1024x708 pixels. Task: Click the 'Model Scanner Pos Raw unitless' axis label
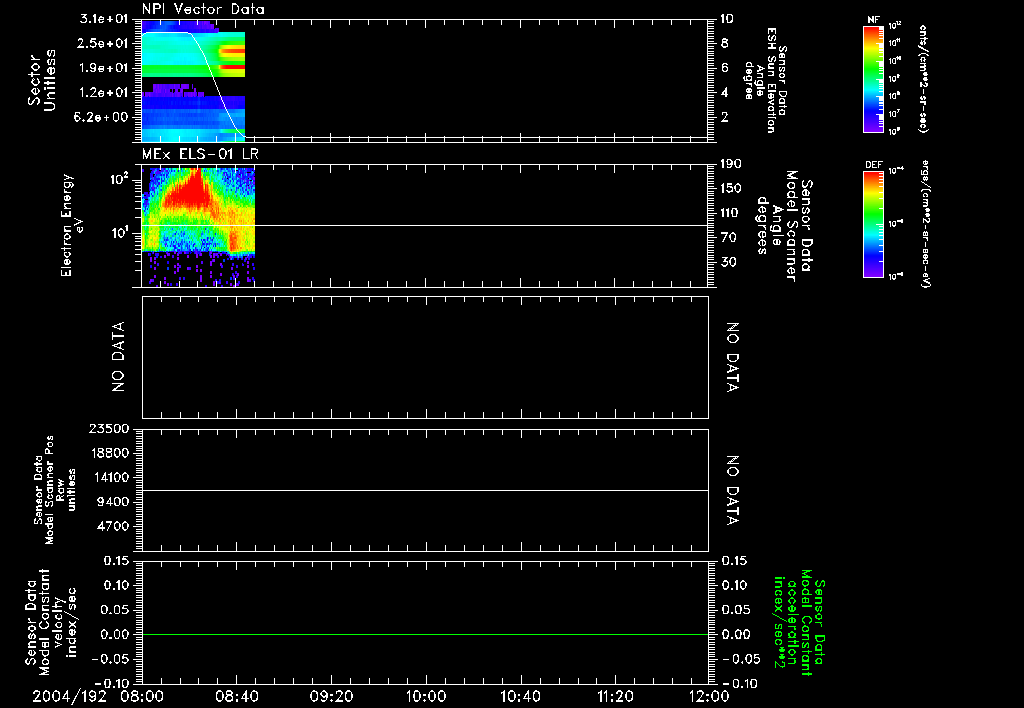(60, 490)
